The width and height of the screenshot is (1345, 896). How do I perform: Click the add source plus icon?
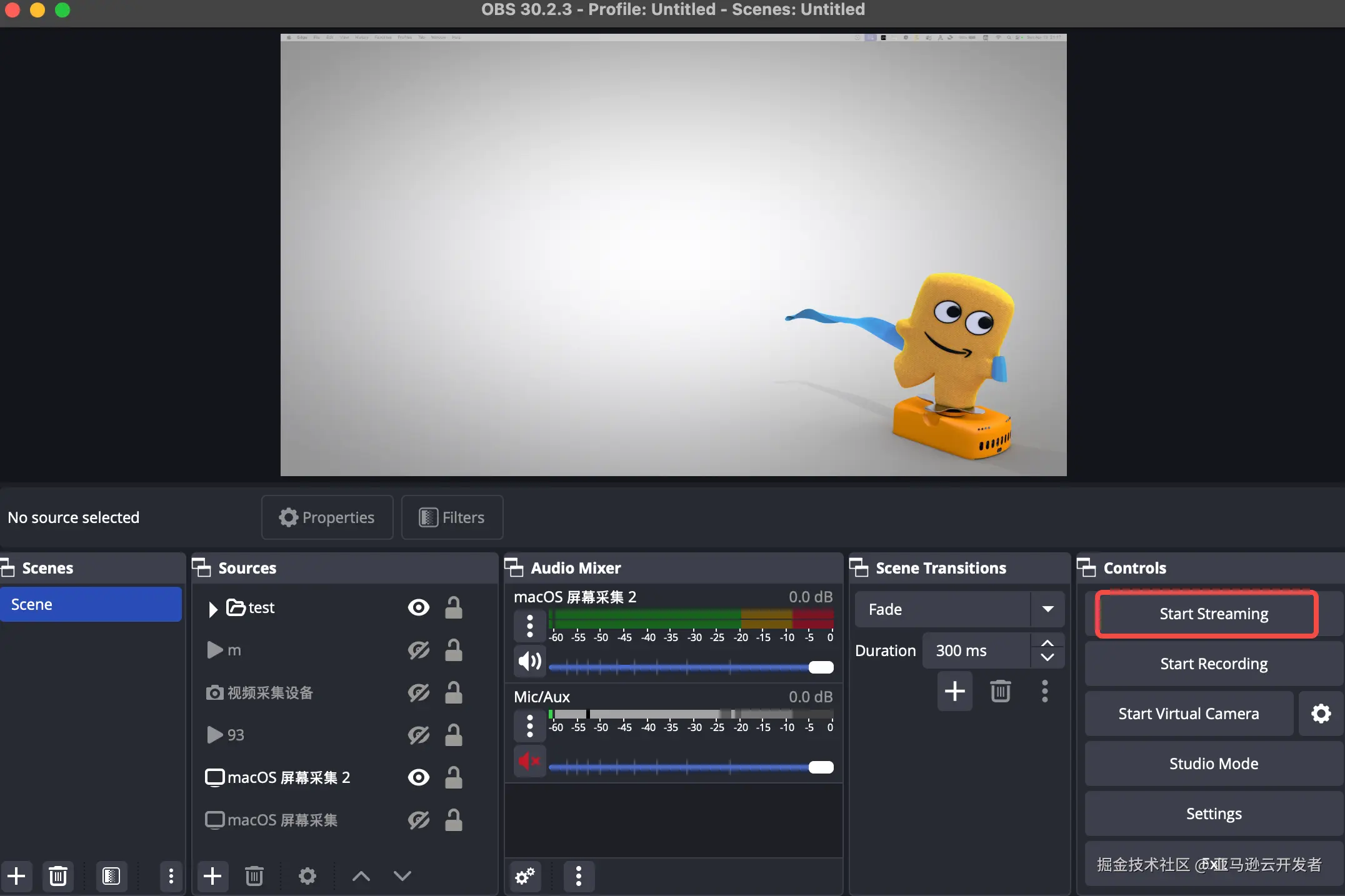[212, 876]
